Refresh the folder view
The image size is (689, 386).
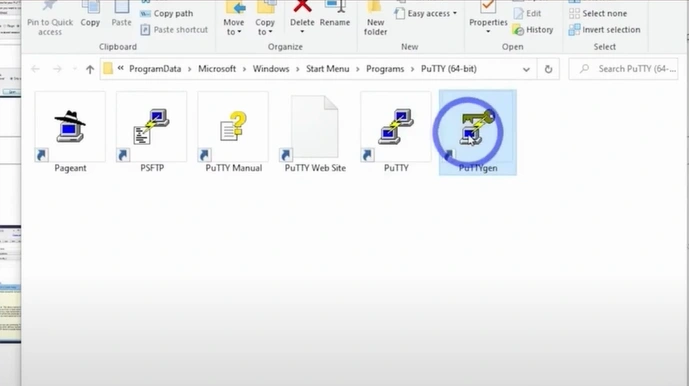[x=548, y=69]
